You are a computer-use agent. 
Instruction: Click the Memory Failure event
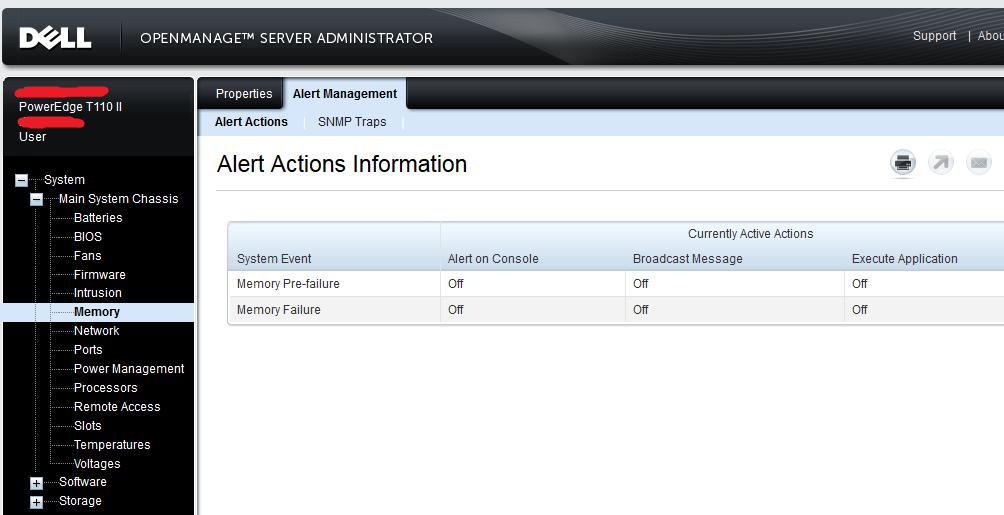point(279,310)
